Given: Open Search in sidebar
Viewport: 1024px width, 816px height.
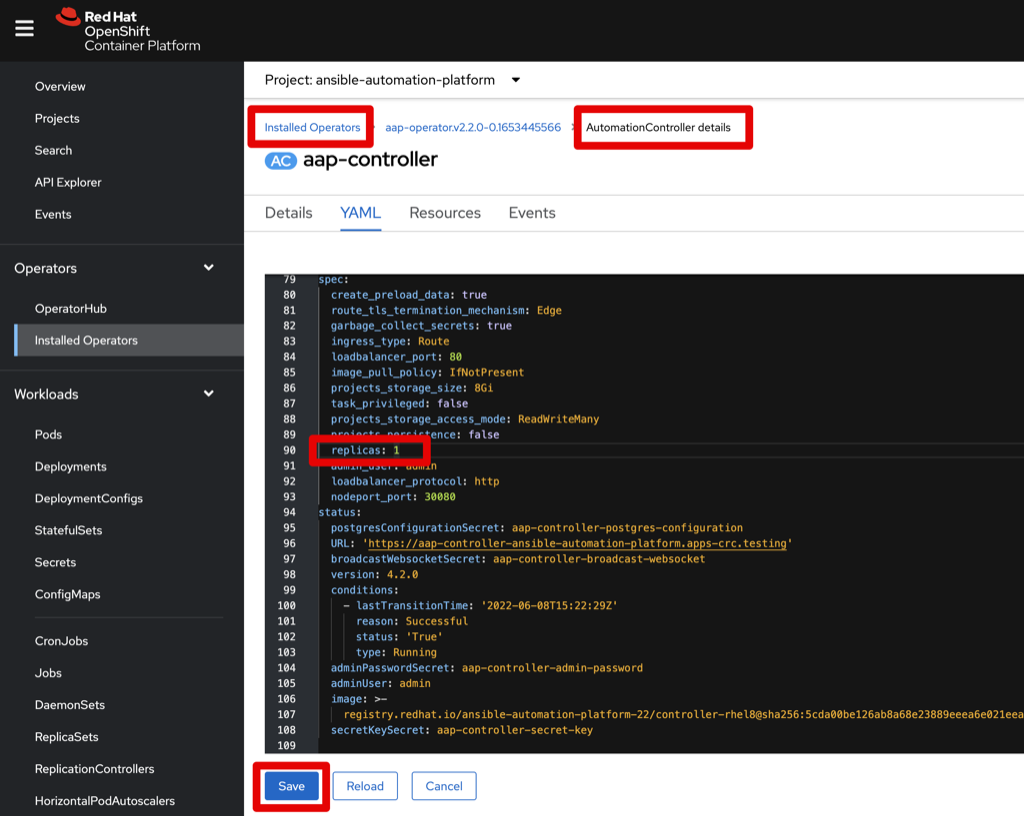Looking at the screenshot, I should (x=54, y=150).
